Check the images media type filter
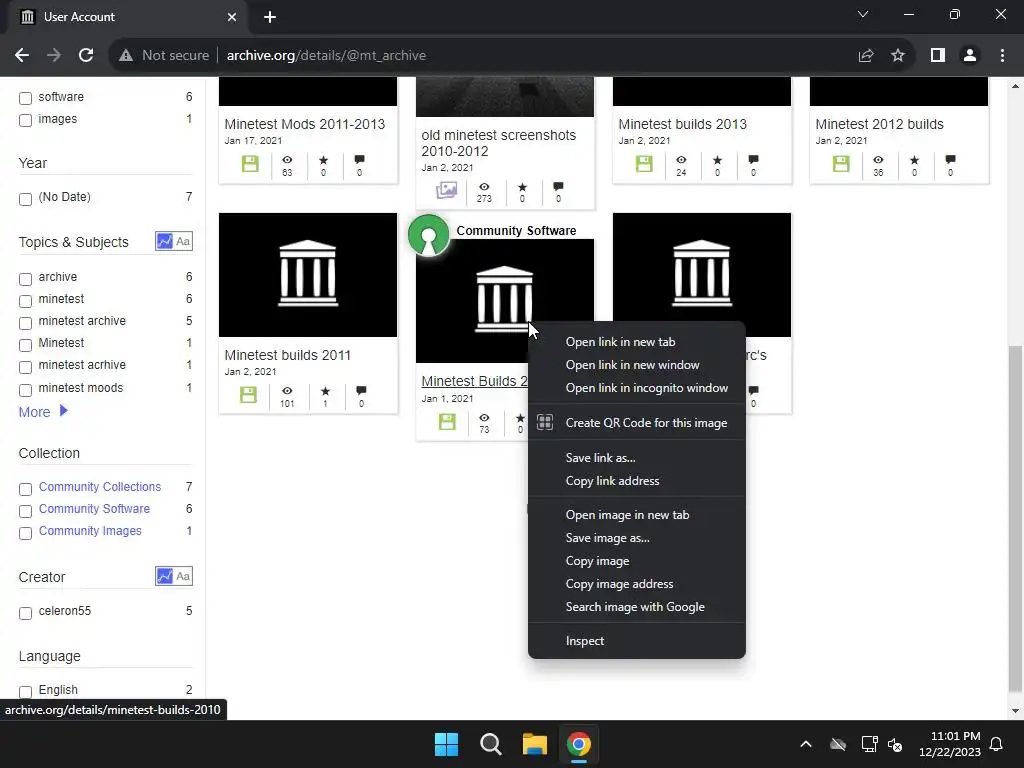 [25, 120]
